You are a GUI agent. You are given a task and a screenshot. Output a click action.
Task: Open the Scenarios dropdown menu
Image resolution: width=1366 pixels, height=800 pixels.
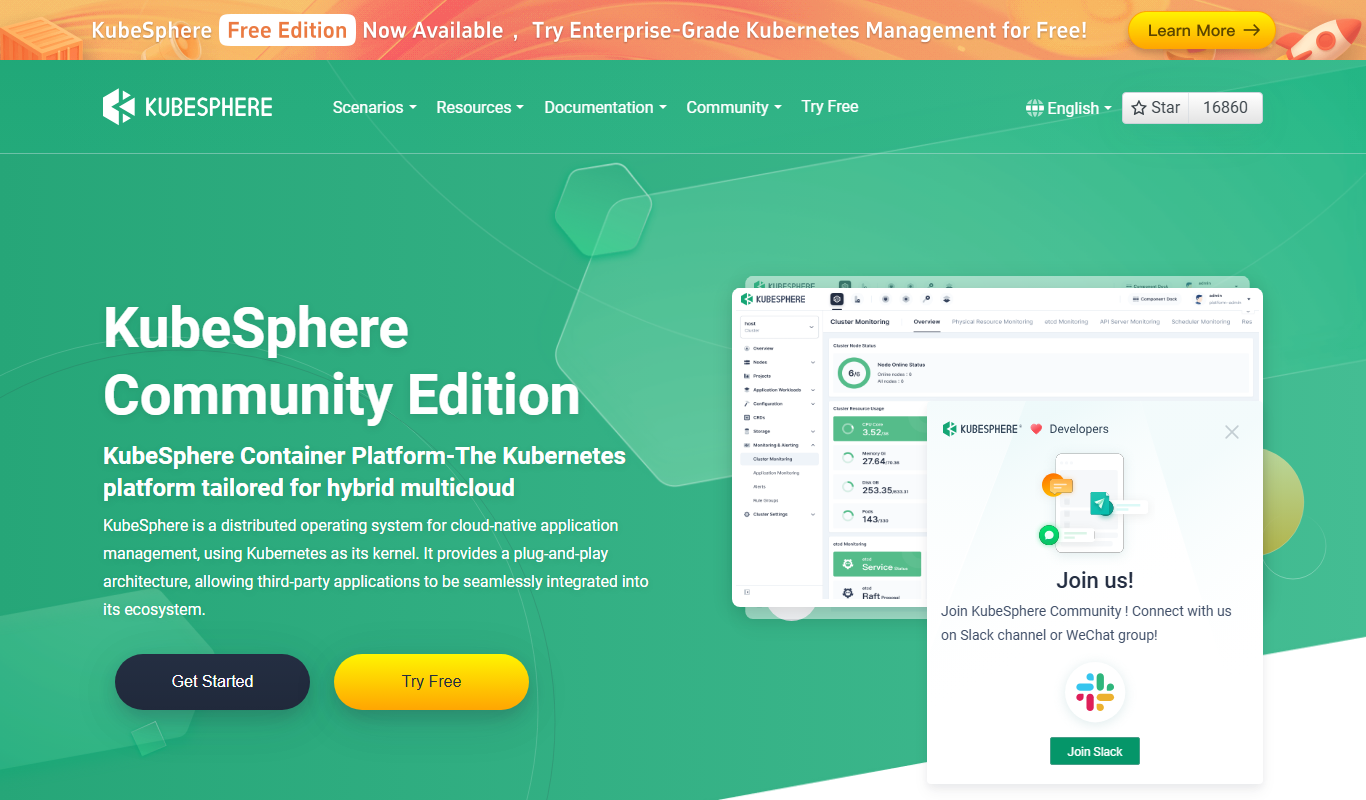click(374, 107)
